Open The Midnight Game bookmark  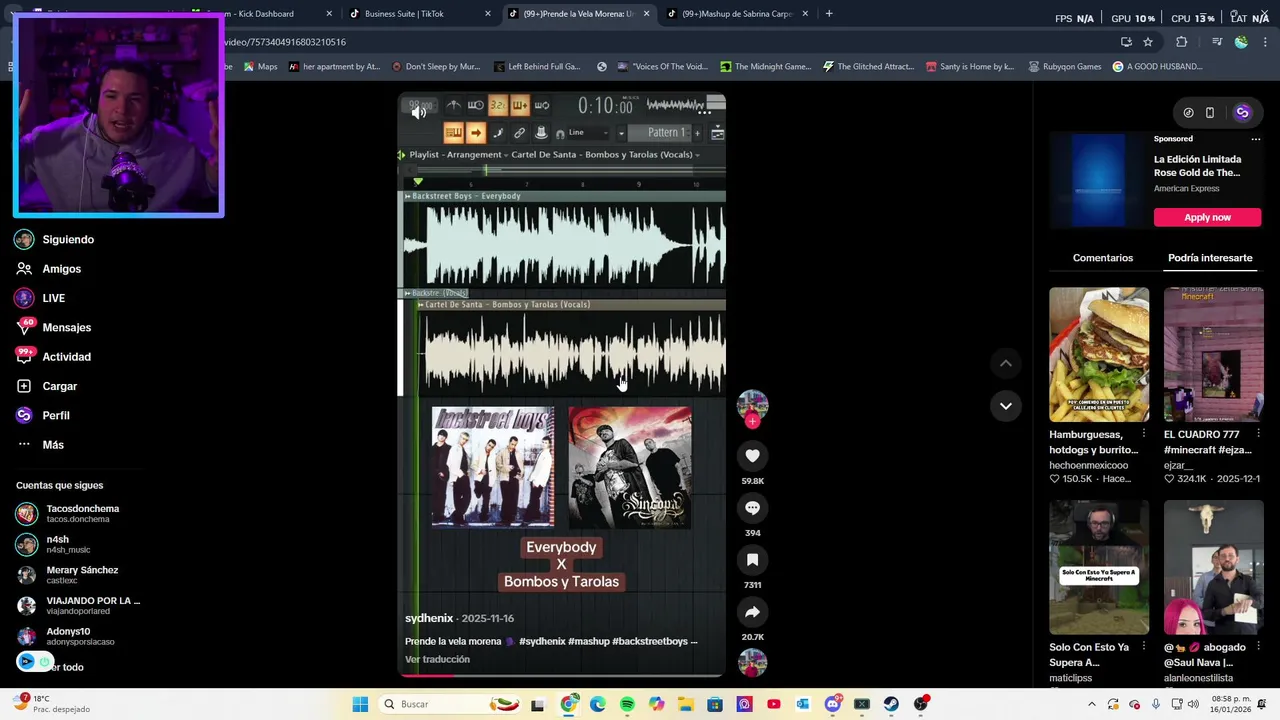point(765,67)
